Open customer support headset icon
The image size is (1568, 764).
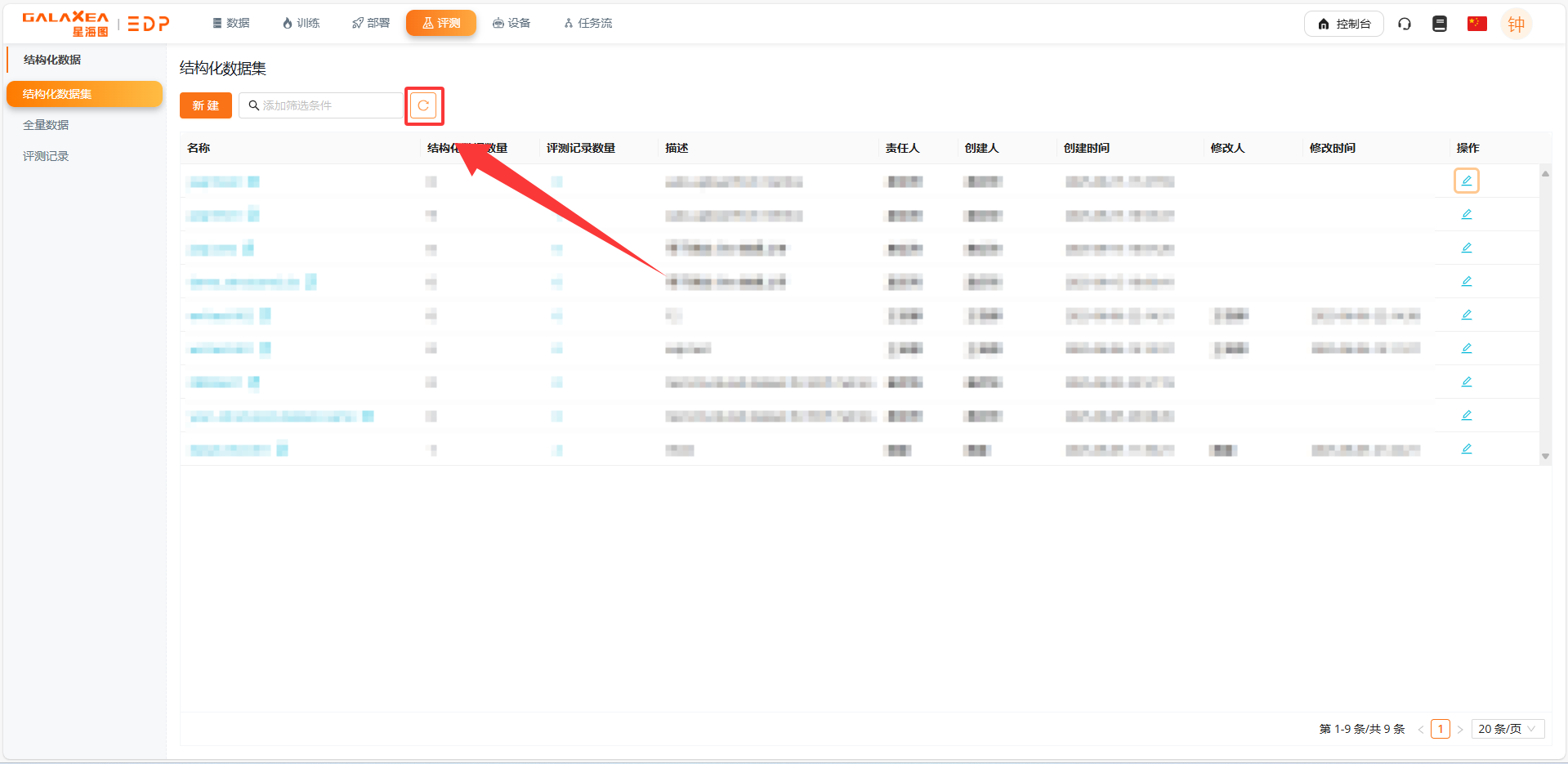[1404, 24]
